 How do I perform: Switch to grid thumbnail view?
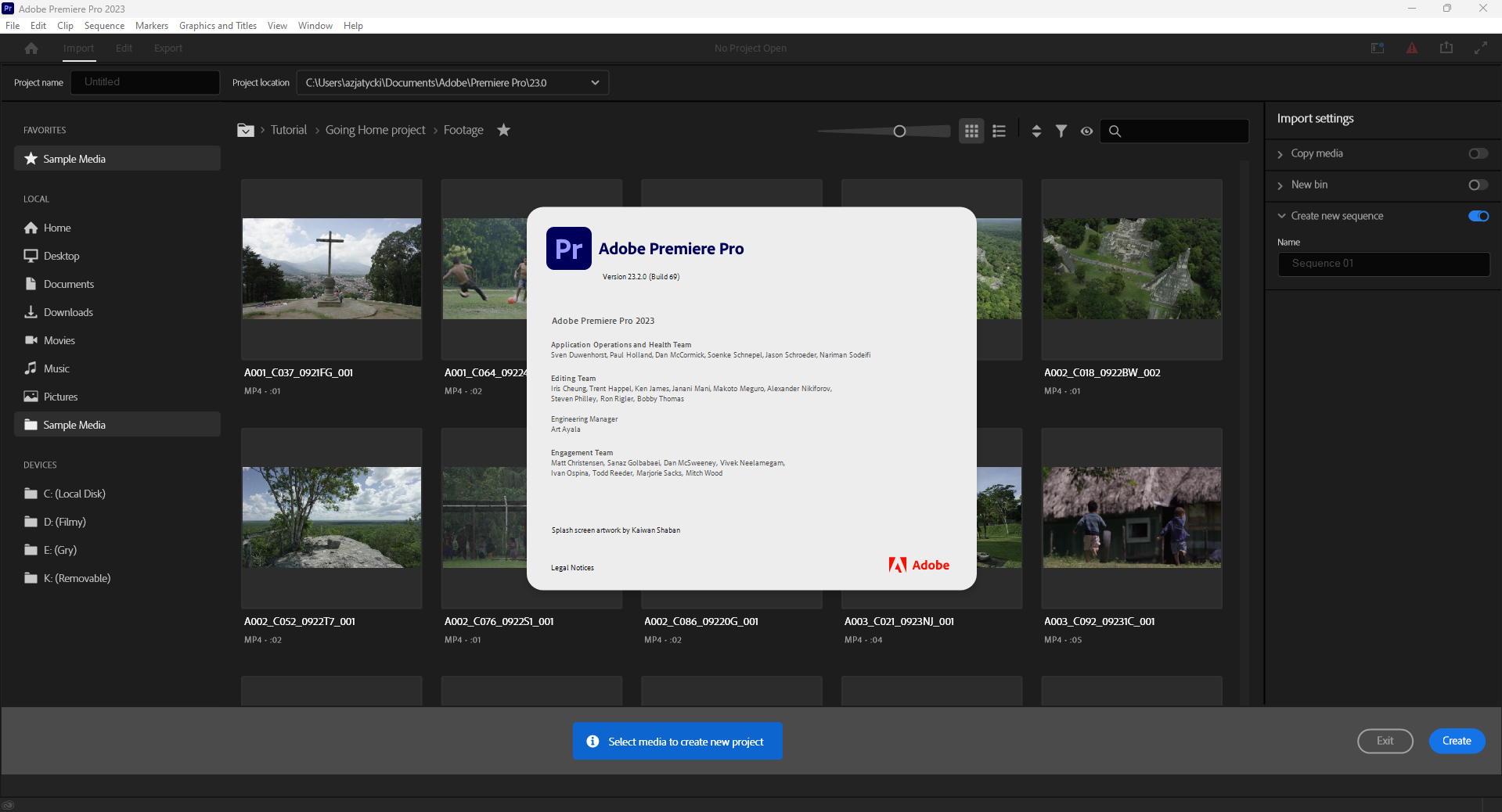point(971,131)
